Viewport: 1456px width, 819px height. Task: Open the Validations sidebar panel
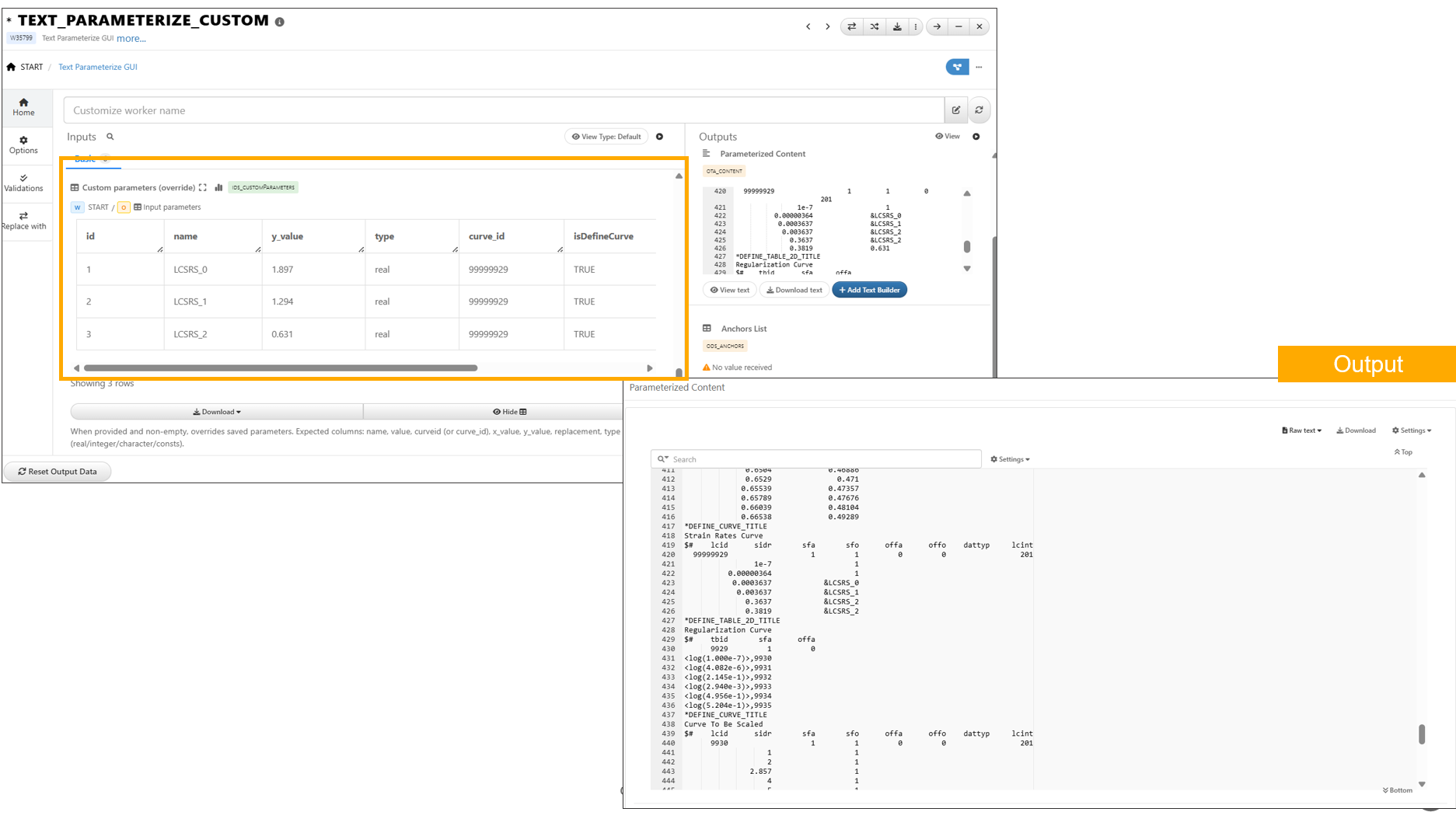(x=23, y=183)
